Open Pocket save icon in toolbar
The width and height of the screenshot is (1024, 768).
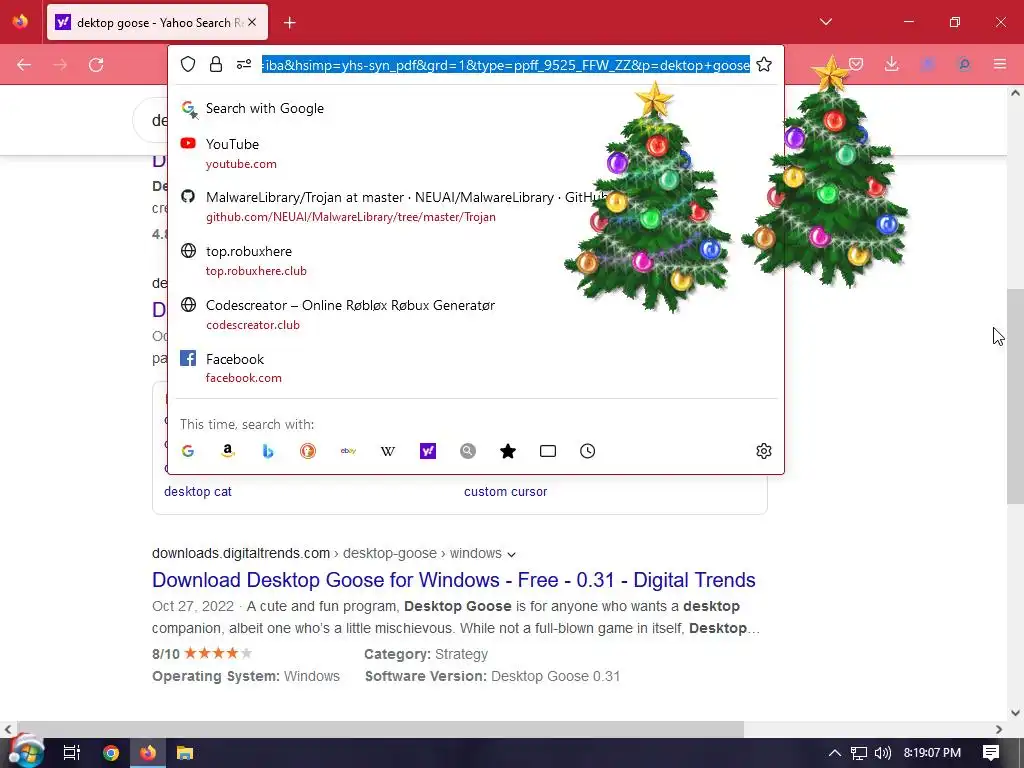856,64
